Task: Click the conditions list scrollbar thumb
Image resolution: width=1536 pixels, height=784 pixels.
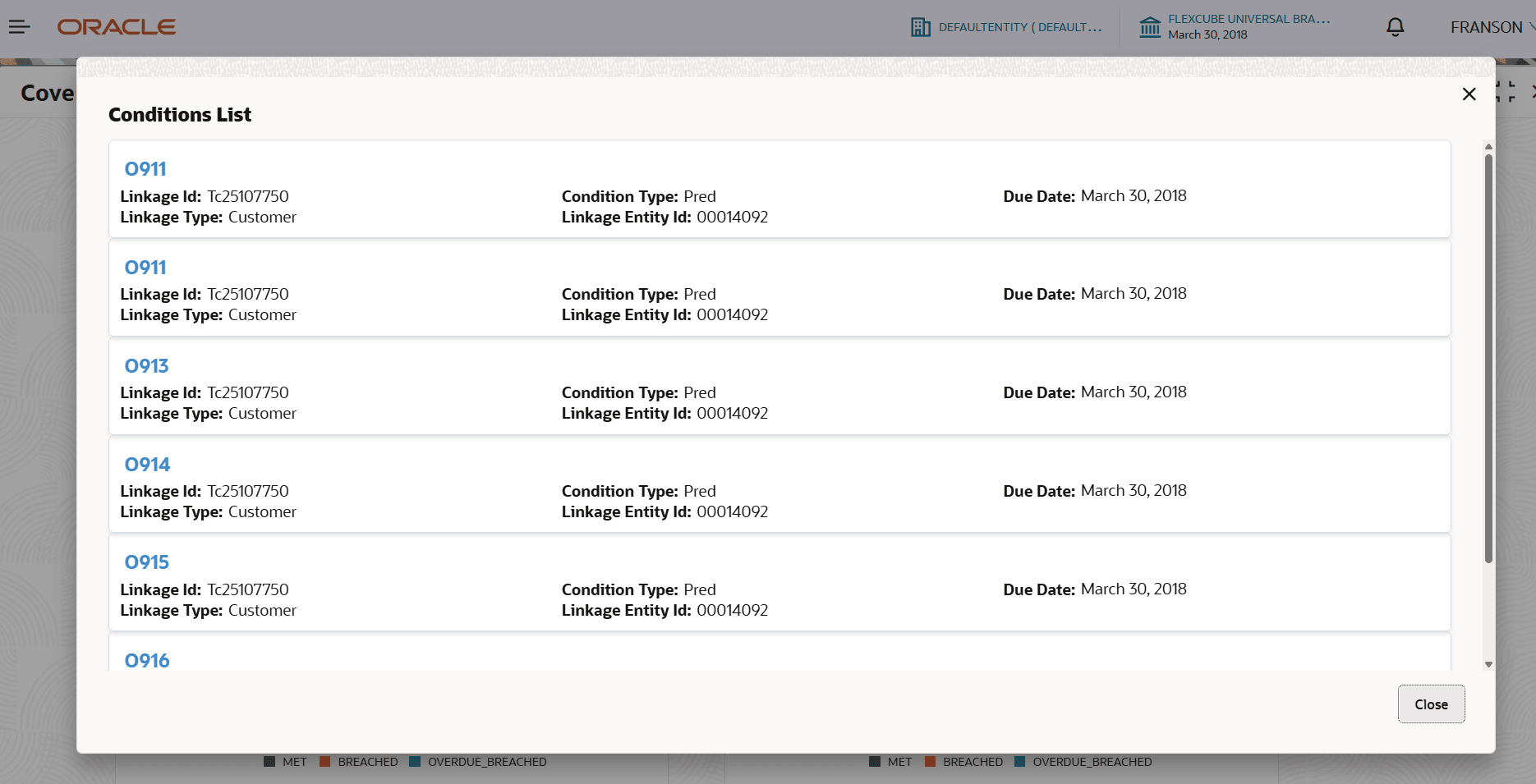Action: click(x=1488, y=358)
